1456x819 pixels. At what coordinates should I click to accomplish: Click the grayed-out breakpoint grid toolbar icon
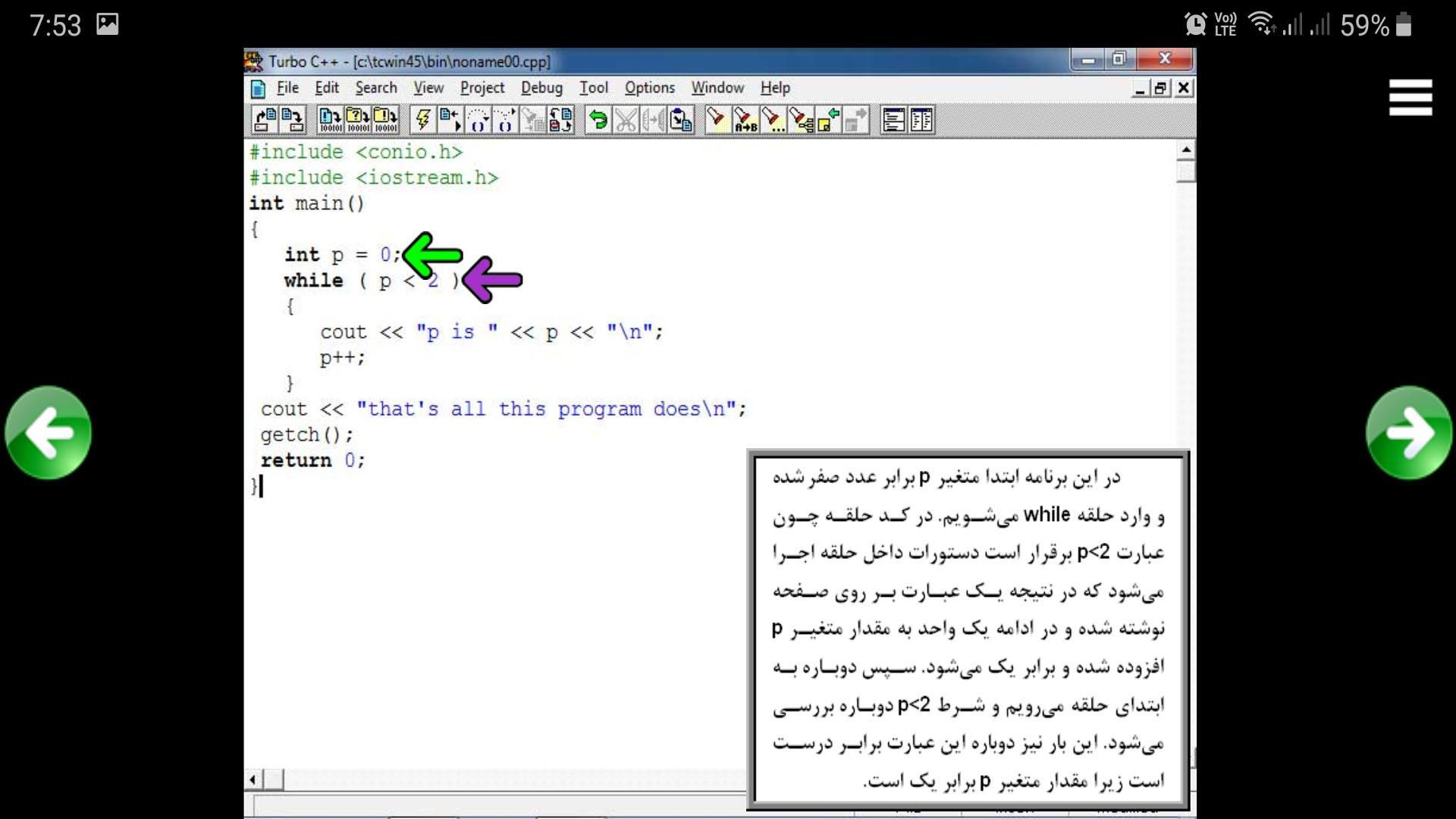point(532,120)
